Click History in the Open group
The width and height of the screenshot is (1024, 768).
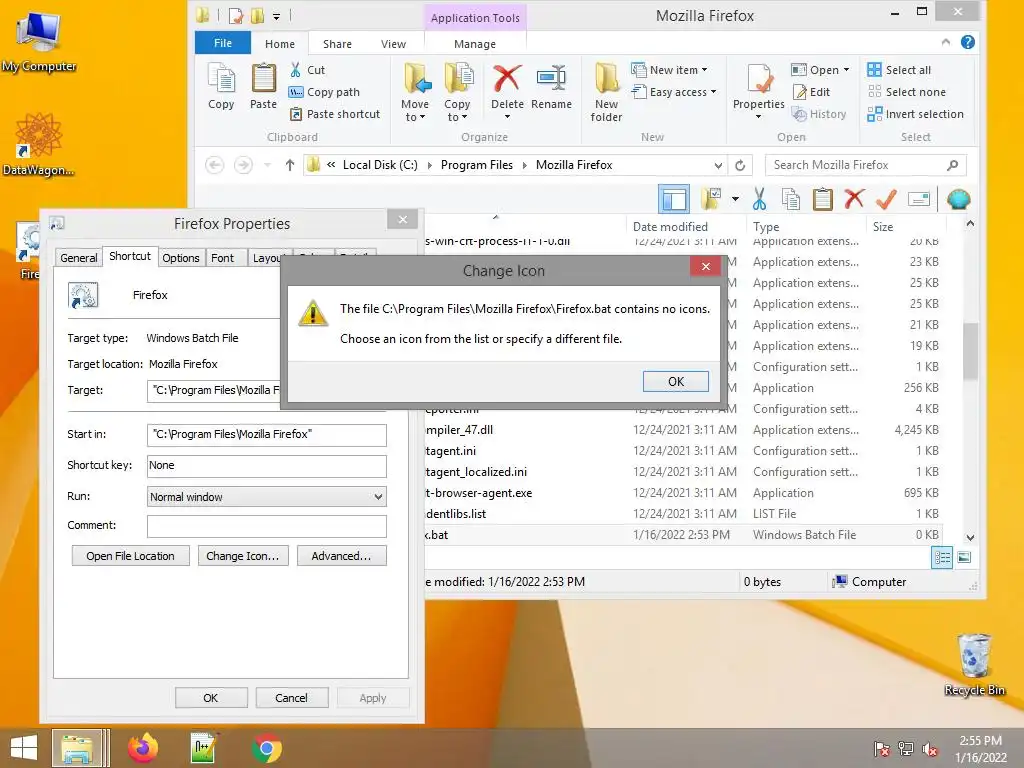(819, 114)
